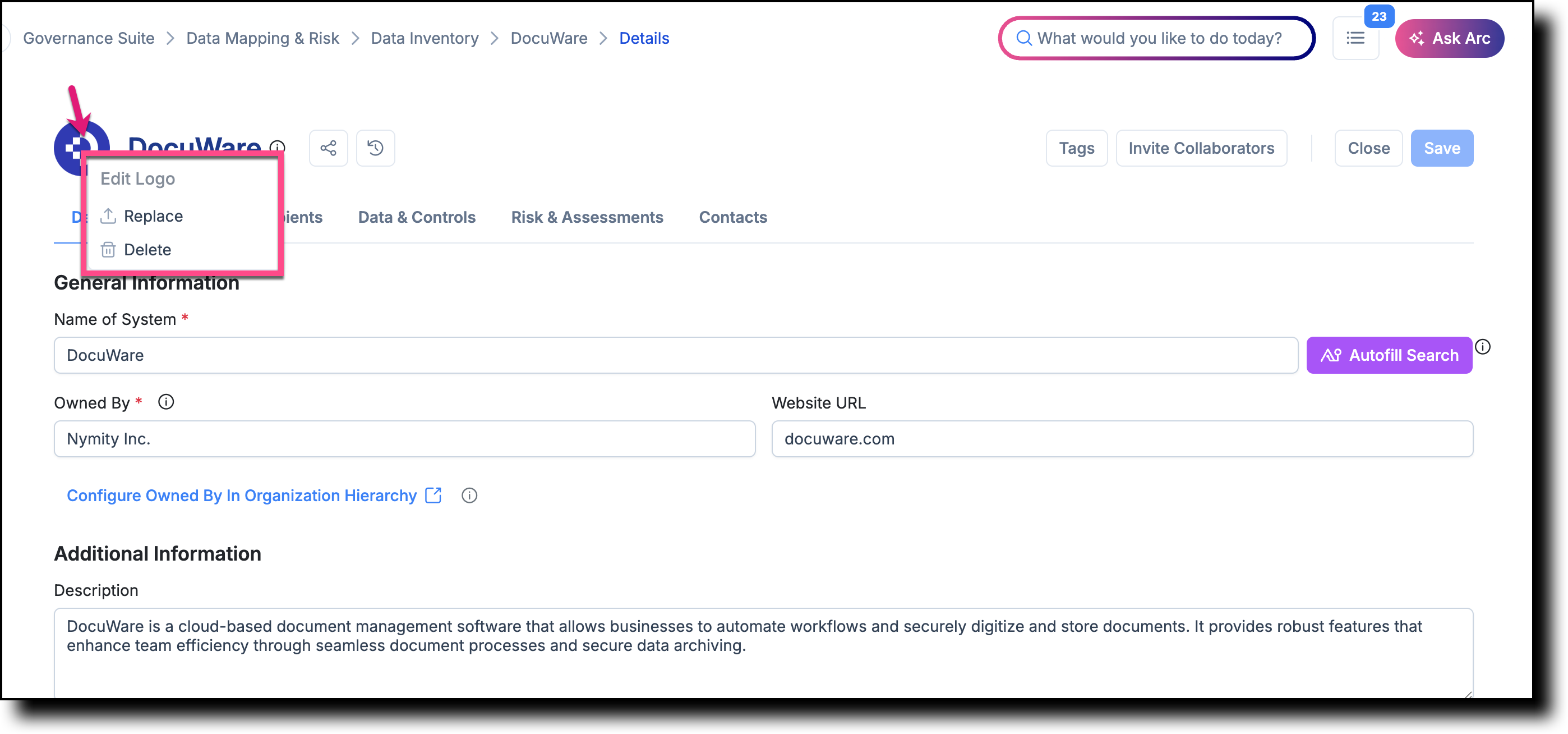Image resolution: width=1568 pixels, height=734 pixels.
Task: Navigate to Data Inventory breadcrumb
Action: (x=425, y=38)
